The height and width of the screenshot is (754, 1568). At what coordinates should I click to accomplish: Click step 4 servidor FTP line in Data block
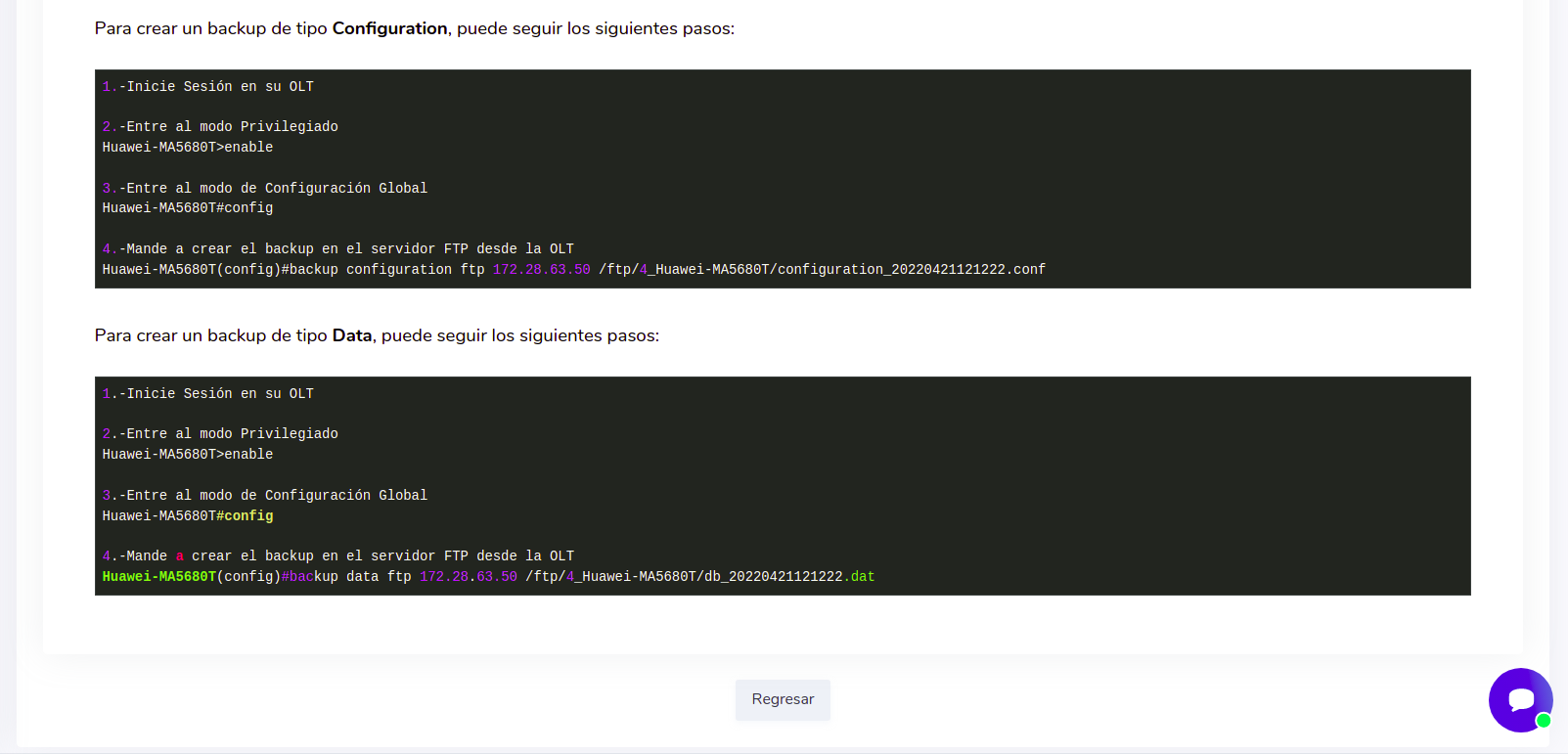pyautogui.click(x=338, y=556)
